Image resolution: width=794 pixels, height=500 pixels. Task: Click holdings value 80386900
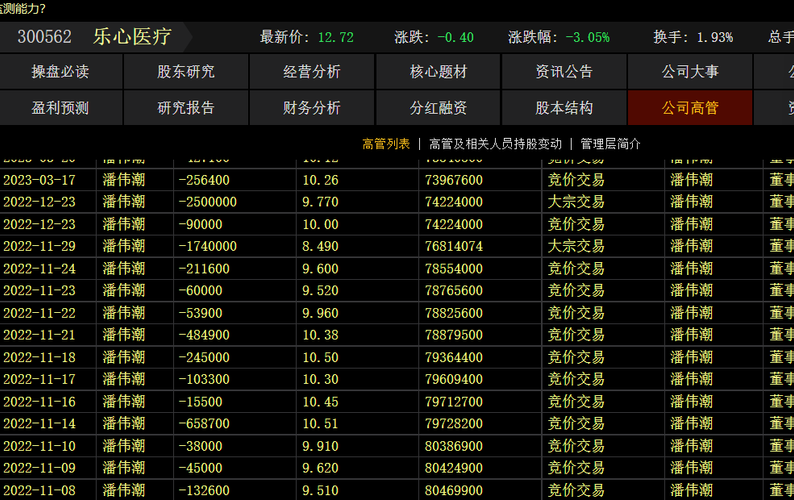(x=454, y=446)
